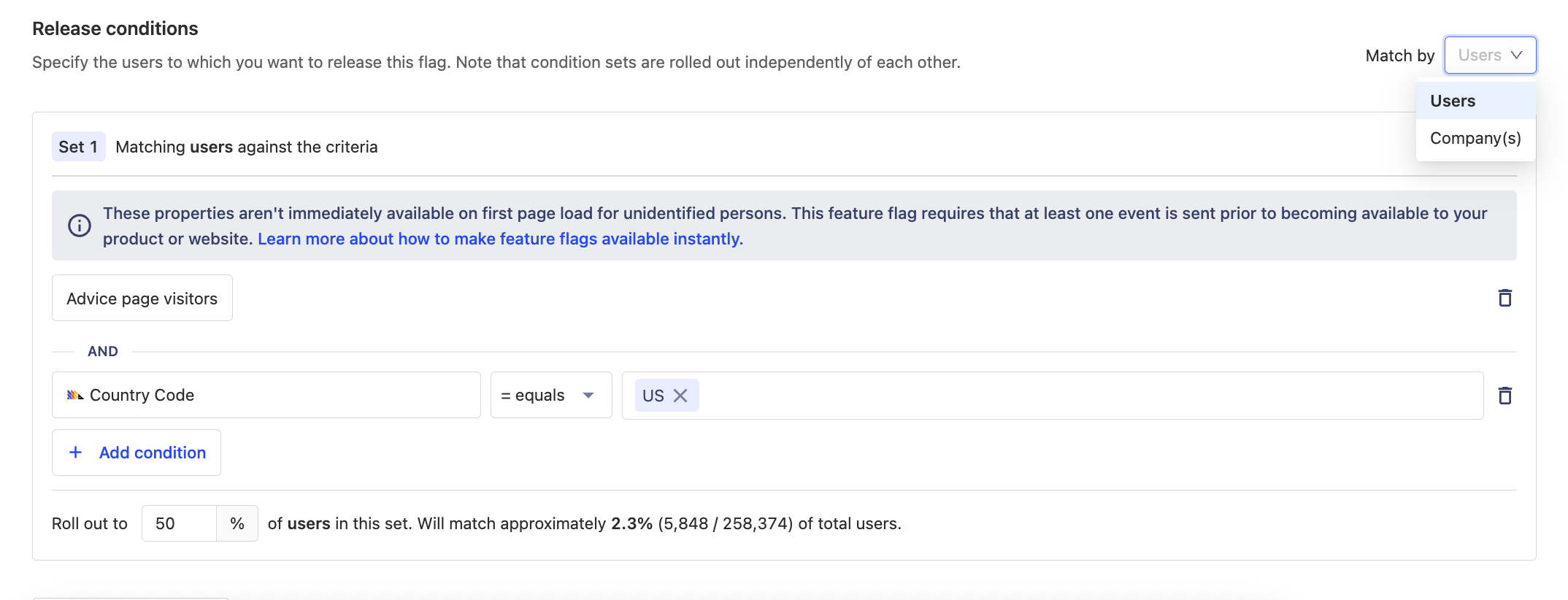Screen dimensions: 1568x600
Task: Open the Advice page visitors cohort selector
Action: pyautogui.click(x=142, y=298)
